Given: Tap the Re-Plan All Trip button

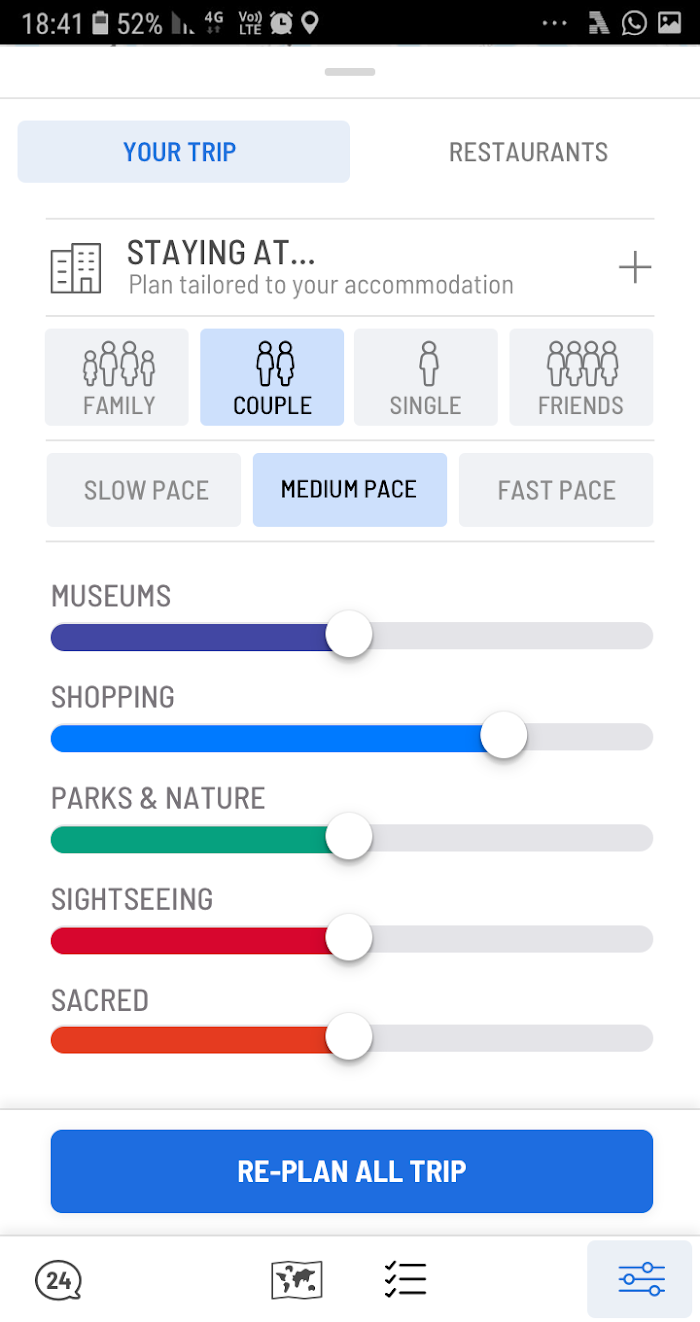Looking at the screenshot, I should 352,1171.
